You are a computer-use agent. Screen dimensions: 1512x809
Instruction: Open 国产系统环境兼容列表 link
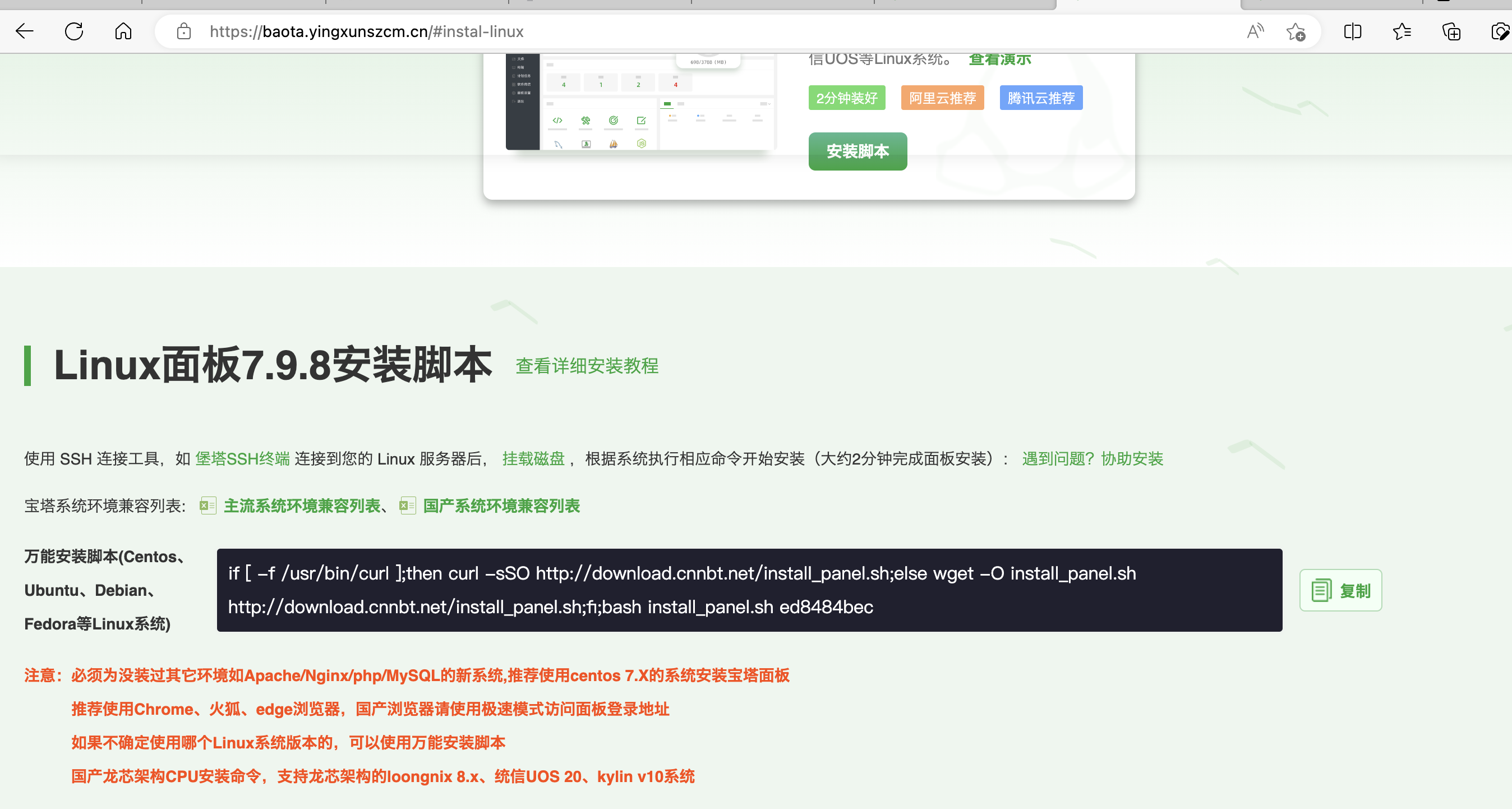501,505
